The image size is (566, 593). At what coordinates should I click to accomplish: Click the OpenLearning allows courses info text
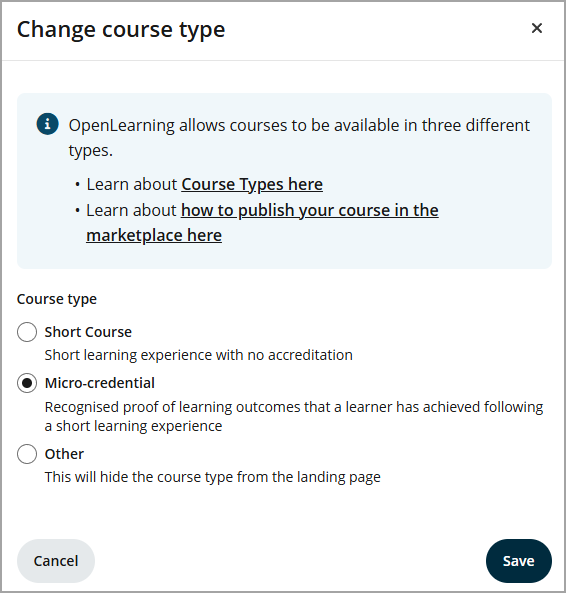(299, 138)
